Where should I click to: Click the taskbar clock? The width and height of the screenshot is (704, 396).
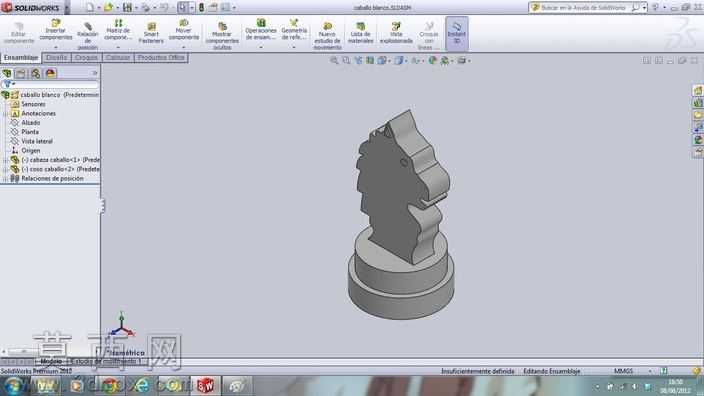tap(676, 386)
